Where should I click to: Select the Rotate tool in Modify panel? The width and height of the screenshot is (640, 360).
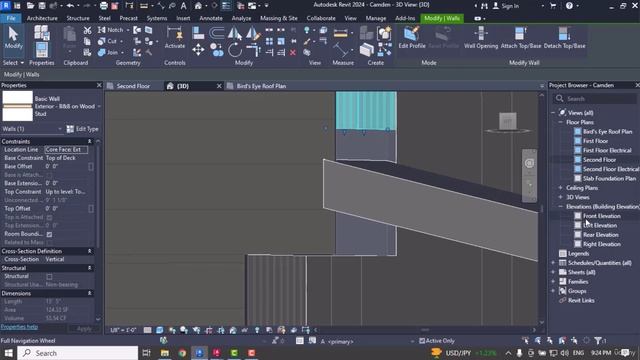click(235, 50)
